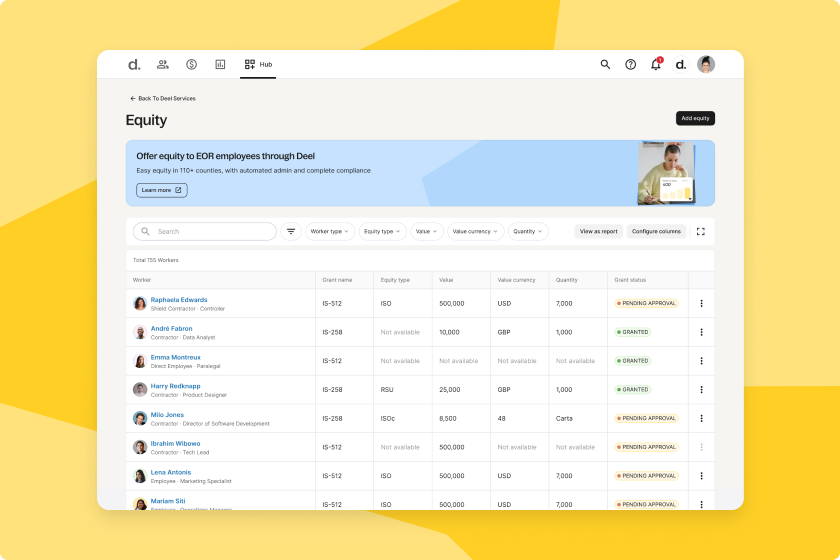Click the Equity type column header
The height and width of the screenshot is (560, 840).
point(395,280)
